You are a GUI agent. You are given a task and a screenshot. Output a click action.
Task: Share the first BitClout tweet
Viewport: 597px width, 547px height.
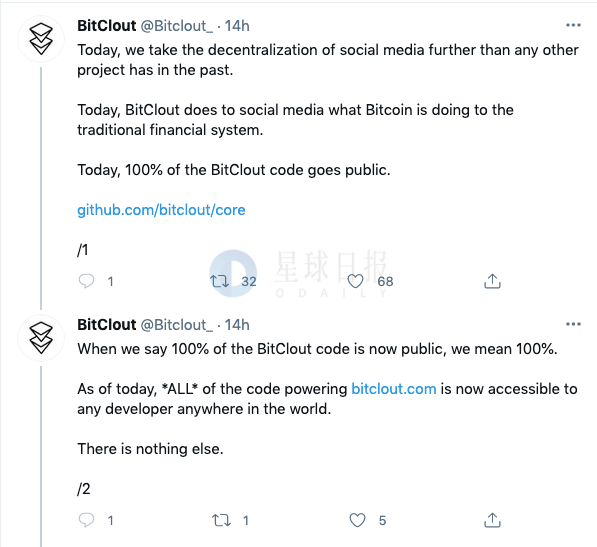492,281
